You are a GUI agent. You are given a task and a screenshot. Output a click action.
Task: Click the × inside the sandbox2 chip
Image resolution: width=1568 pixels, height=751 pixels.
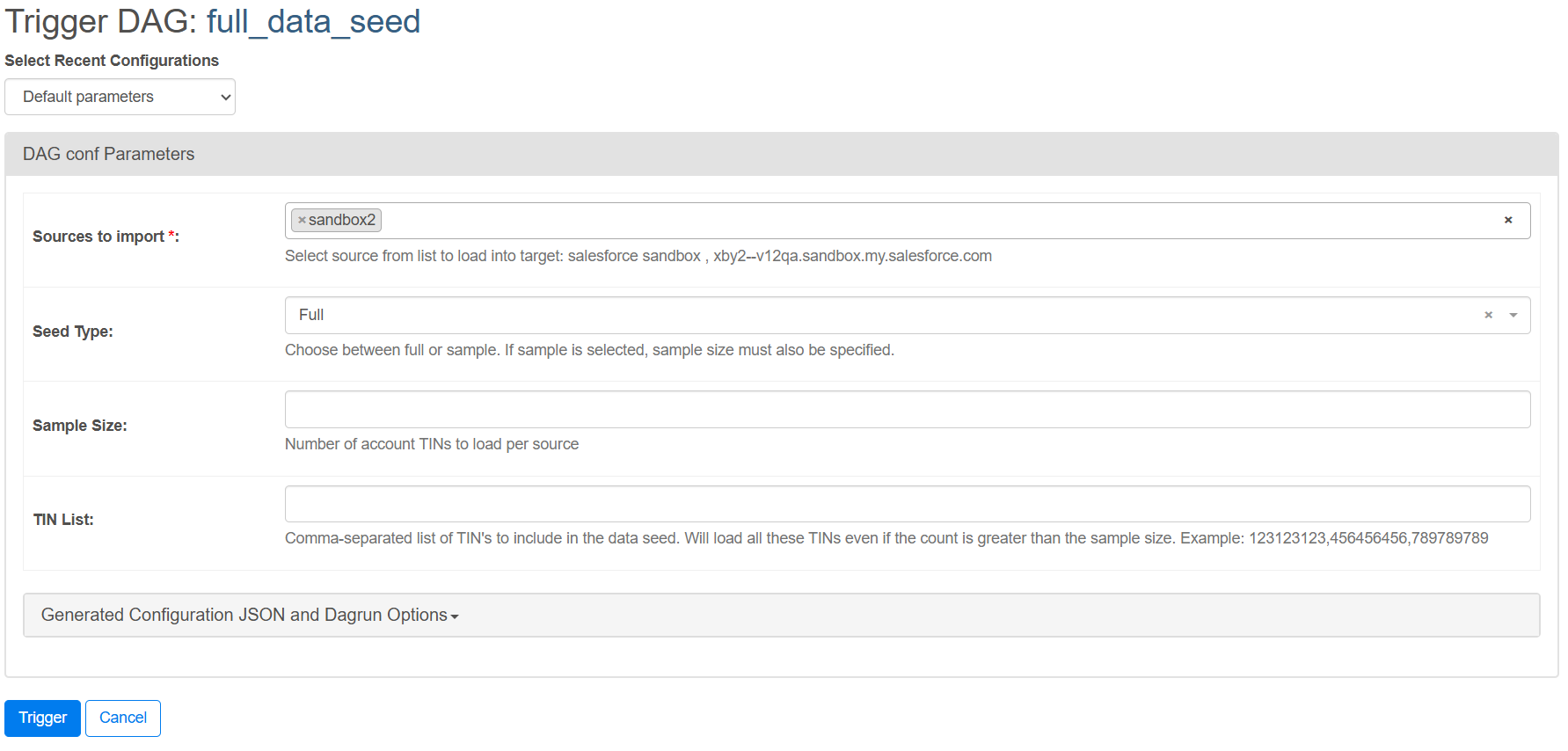pos(303,220)
